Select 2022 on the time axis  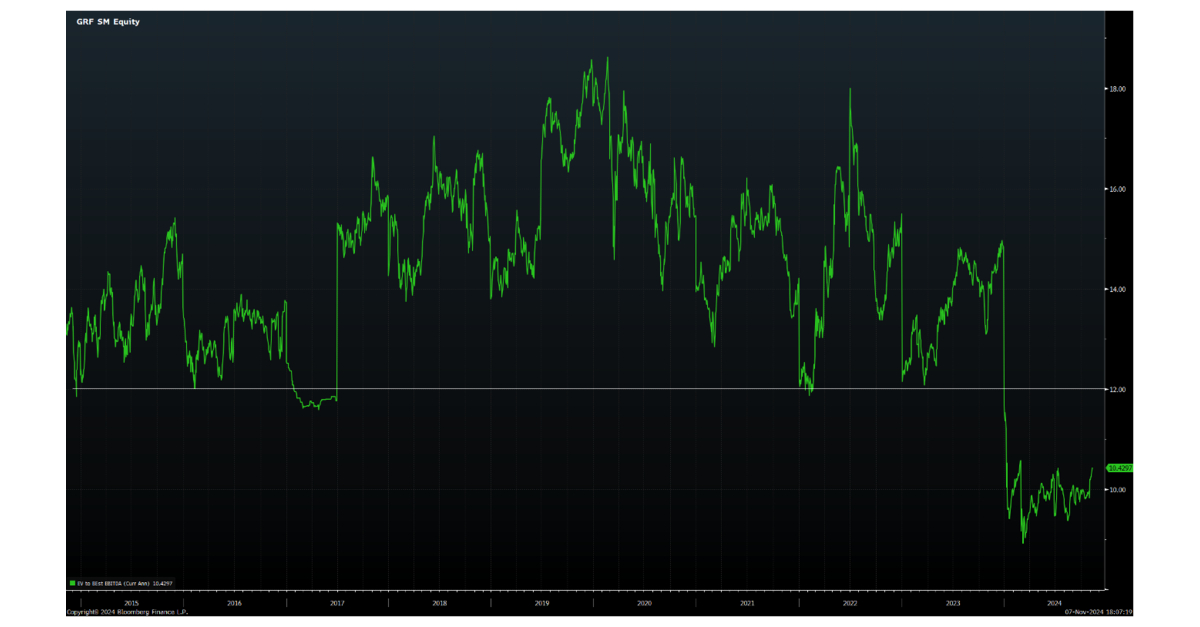(x=850, y=603)
